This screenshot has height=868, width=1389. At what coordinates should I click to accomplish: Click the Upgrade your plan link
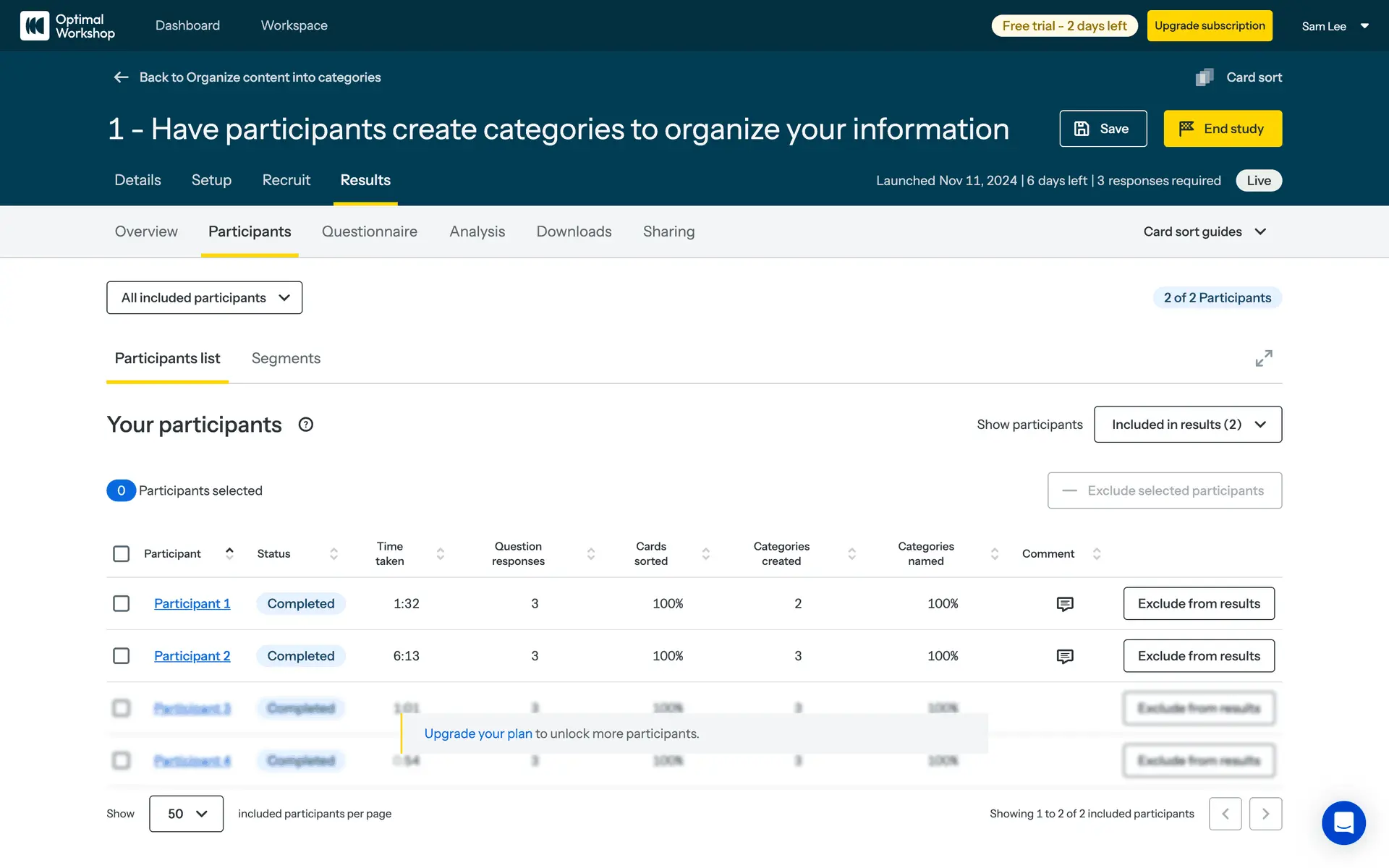477,733
